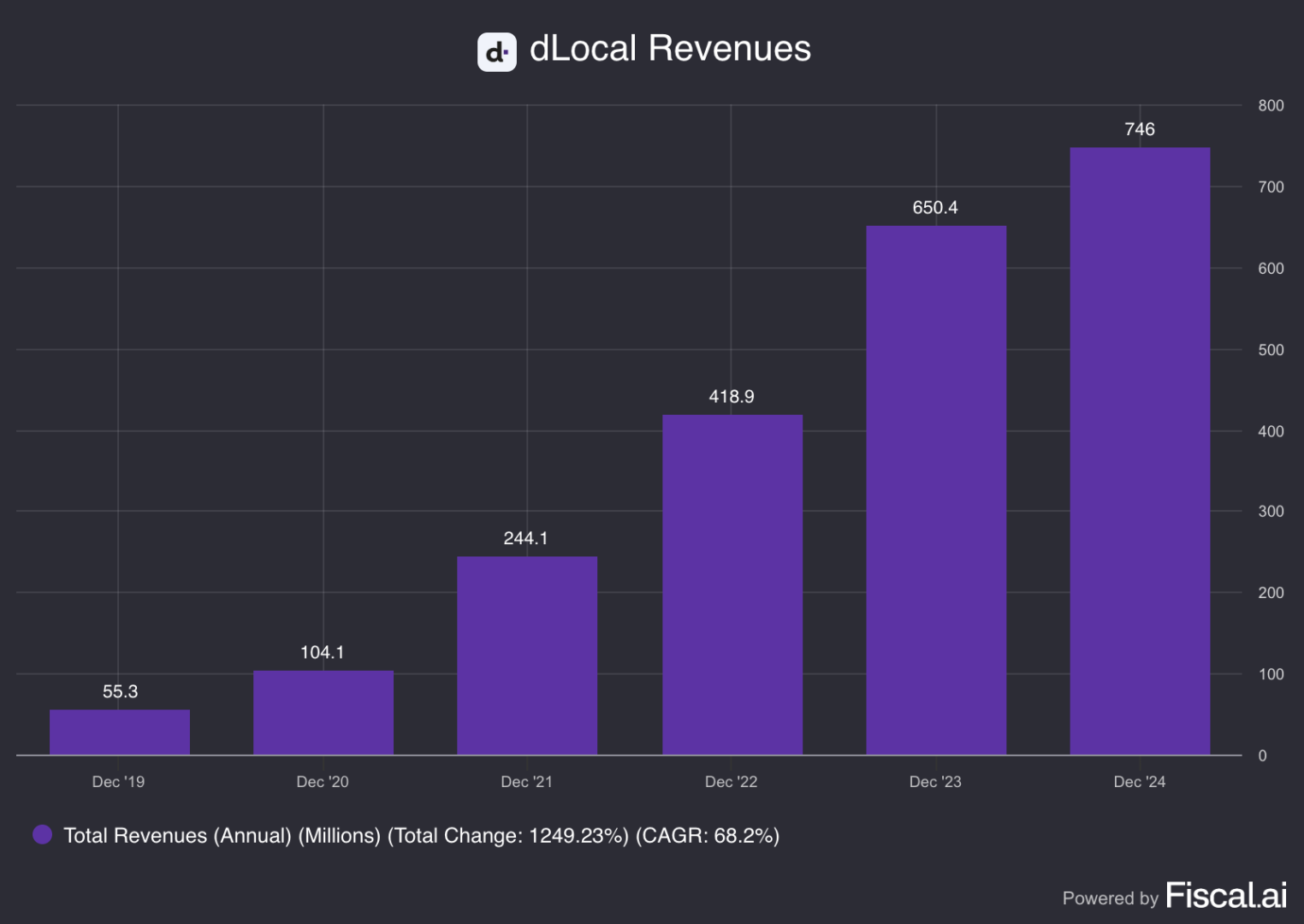The height and width of the screenshot is (924, 1304).
Task: Click the 800 y-axis tick label
Action: (x=1271, y=106)
